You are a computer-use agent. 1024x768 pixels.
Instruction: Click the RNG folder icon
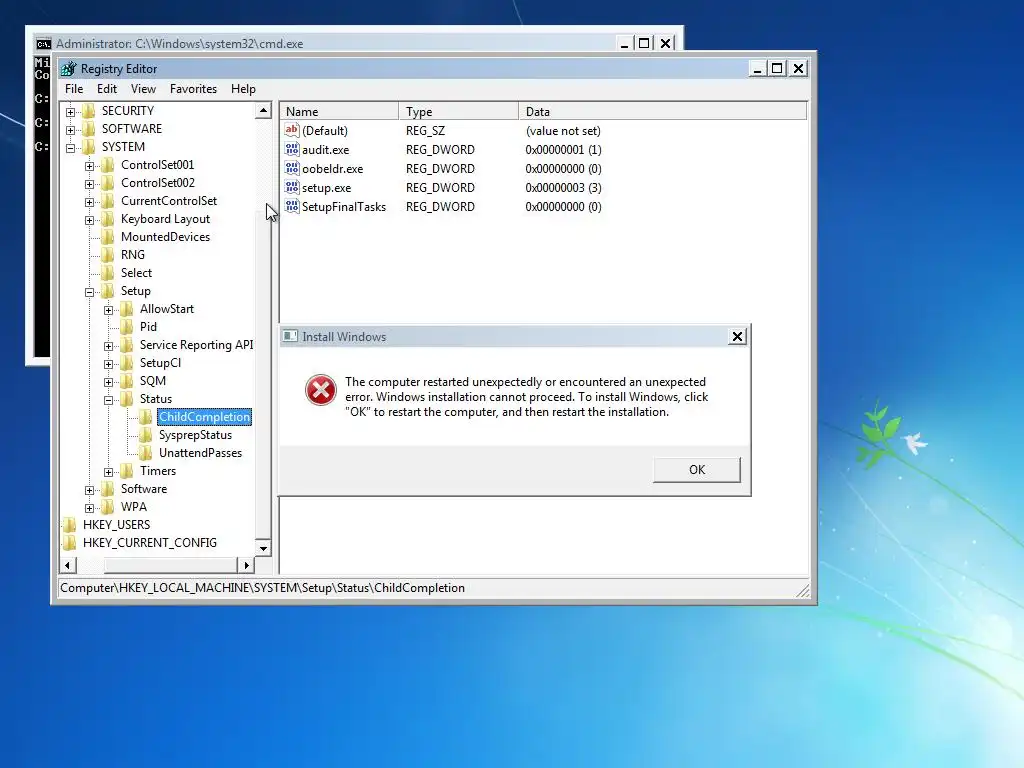tap(108, 255)
